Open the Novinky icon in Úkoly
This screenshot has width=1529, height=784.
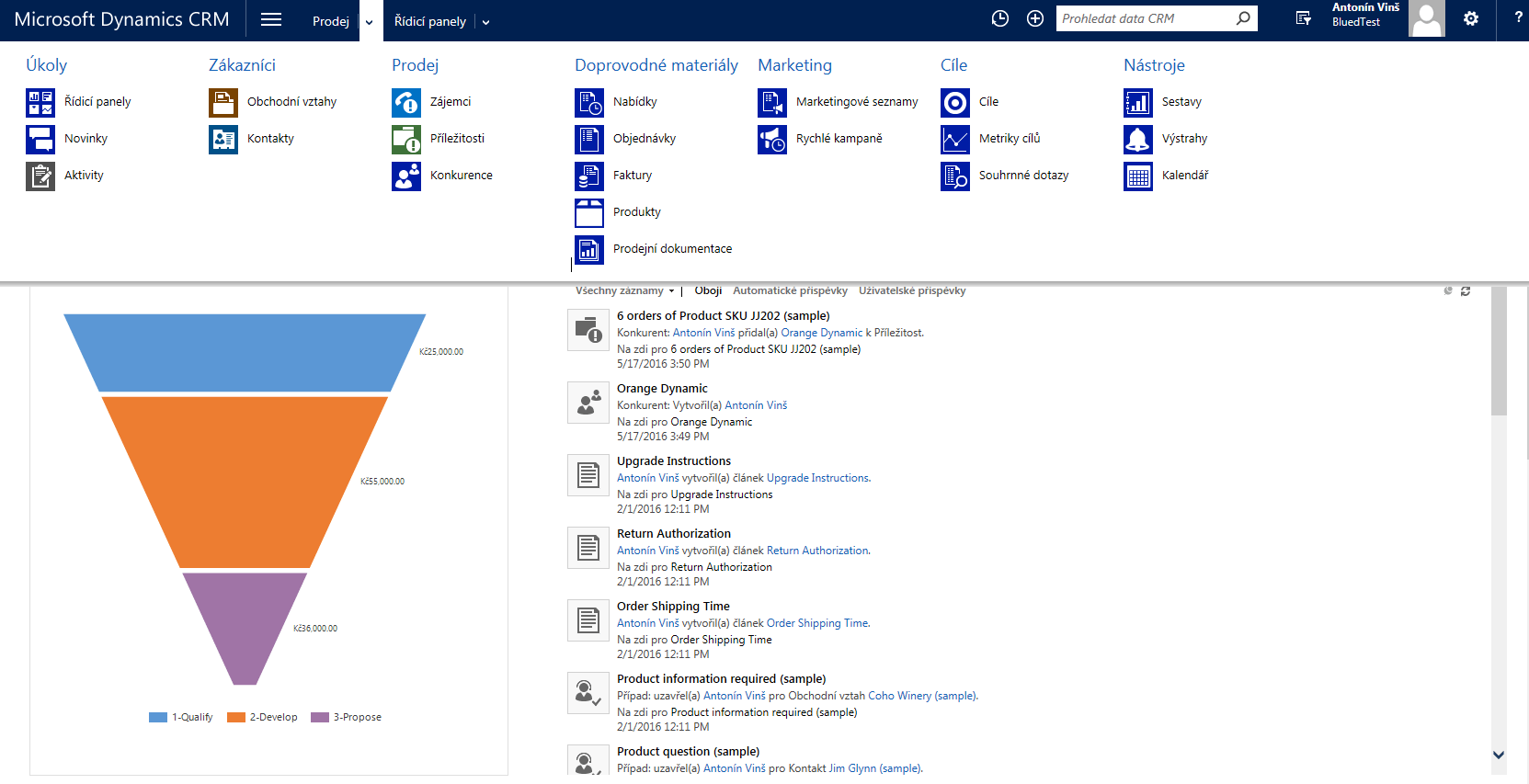[x=40, y=139]
